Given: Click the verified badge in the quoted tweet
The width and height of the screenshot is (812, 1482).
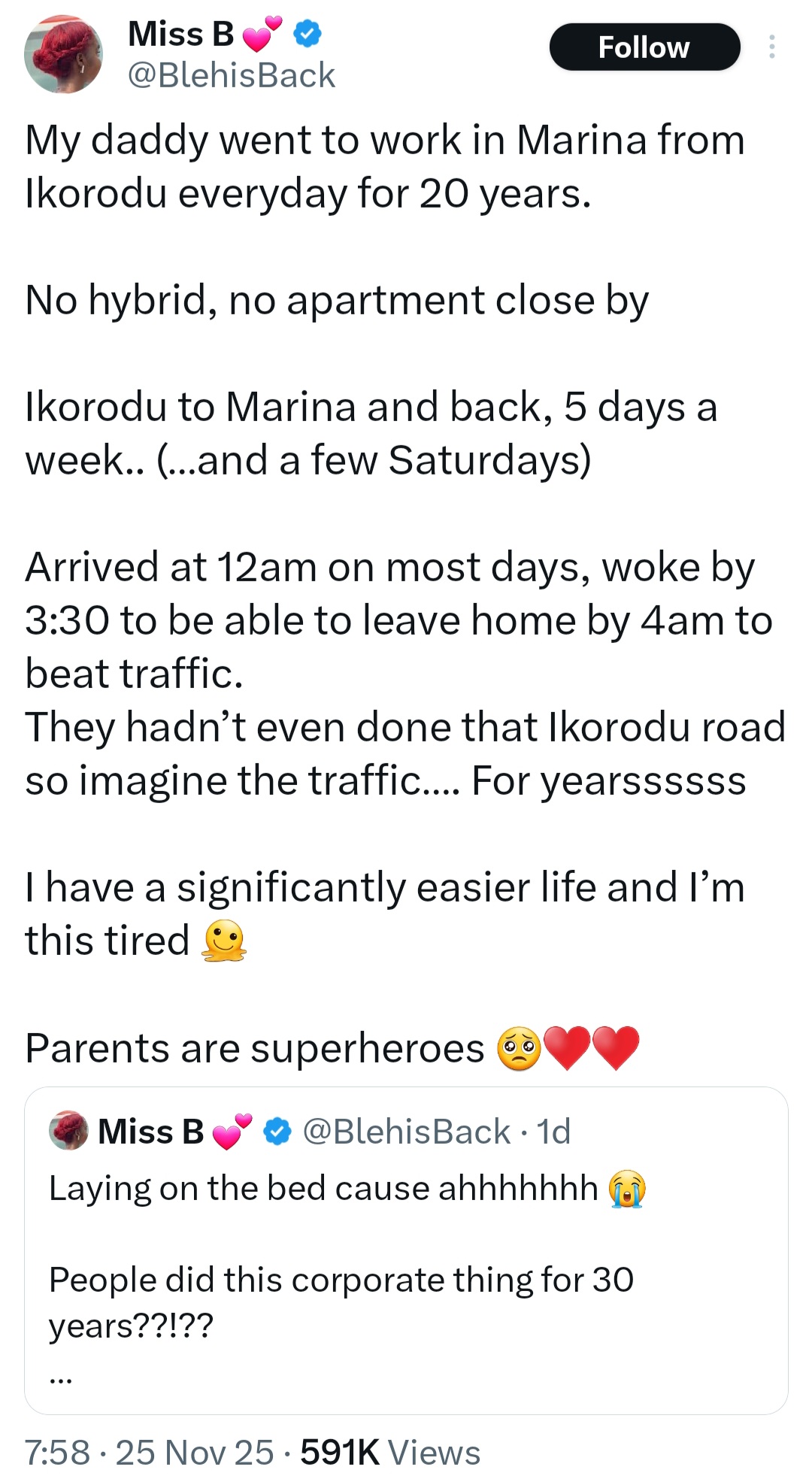Looking at the screenshot, I should 276,1131.
